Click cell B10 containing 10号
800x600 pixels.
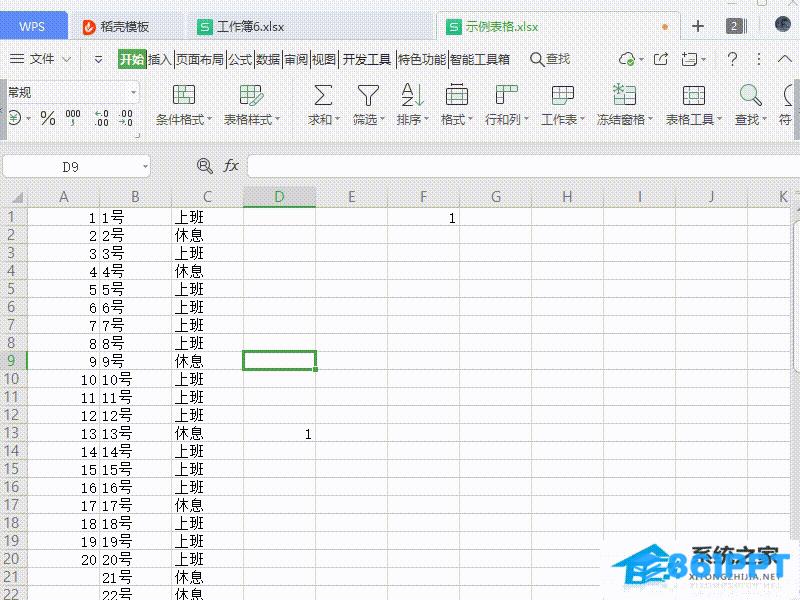click(x=136, y=379)
